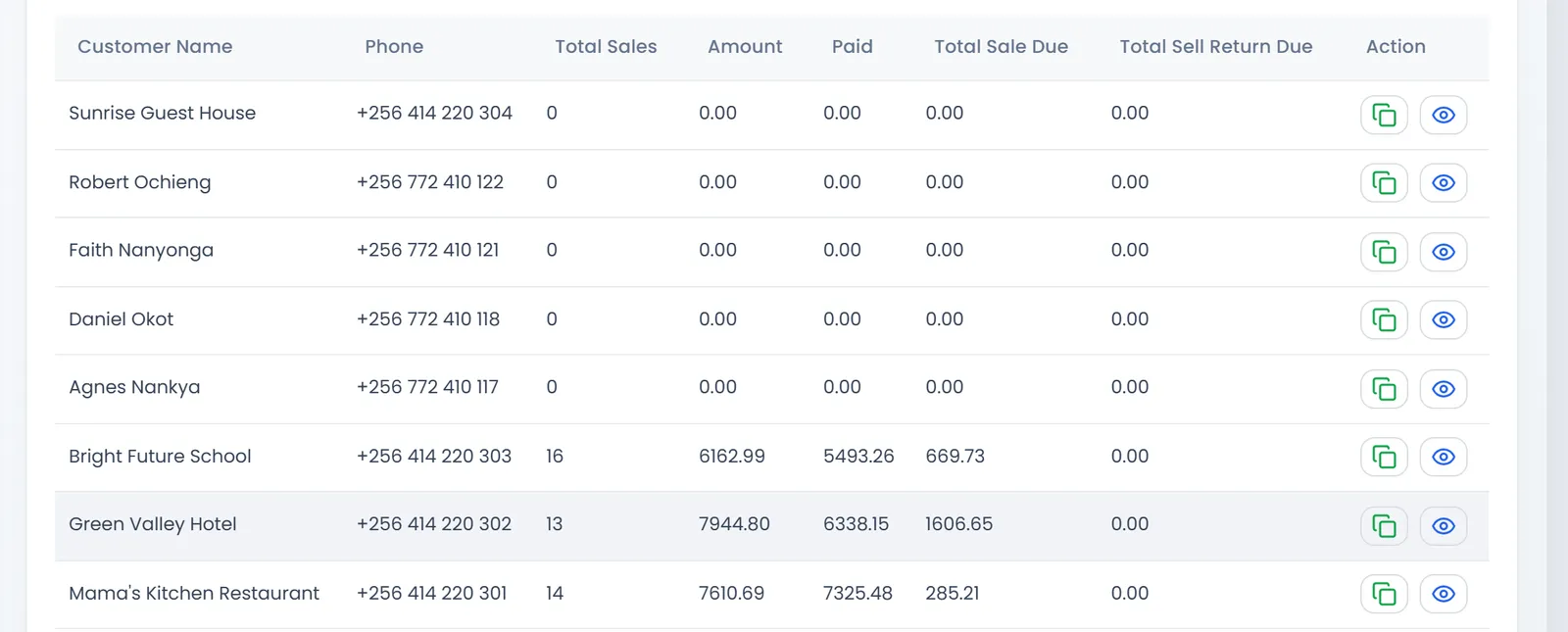Select customer name Mama's Kitchen Restaurant

194,594
